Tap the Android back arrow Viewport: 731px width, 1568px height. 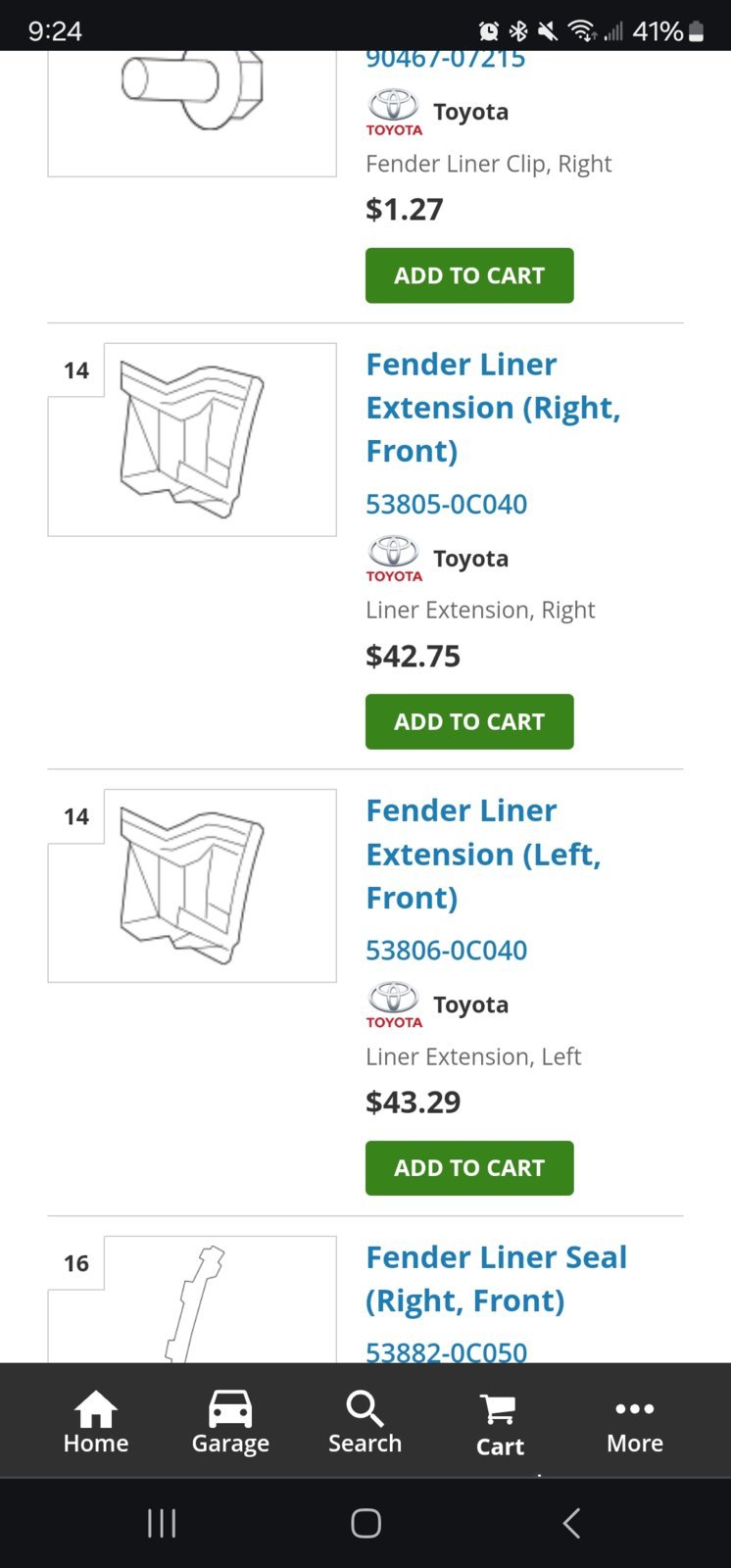pyautogui.click(x=572, y=1523)
